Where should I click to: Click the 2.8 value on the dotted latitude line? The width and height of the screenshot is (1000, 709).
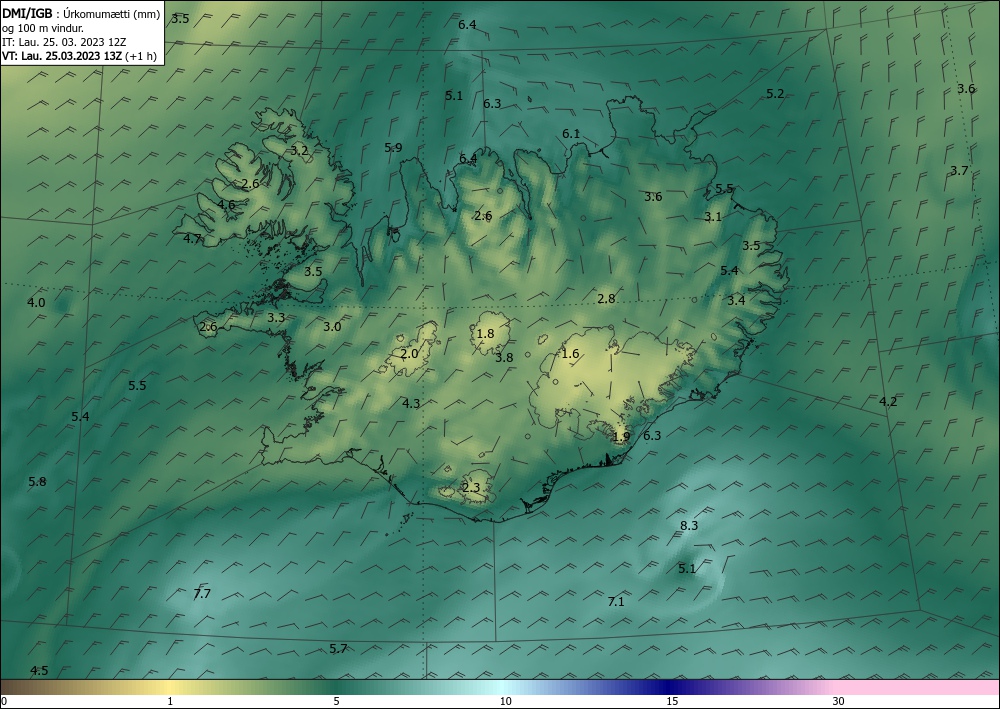click(606, 299)
